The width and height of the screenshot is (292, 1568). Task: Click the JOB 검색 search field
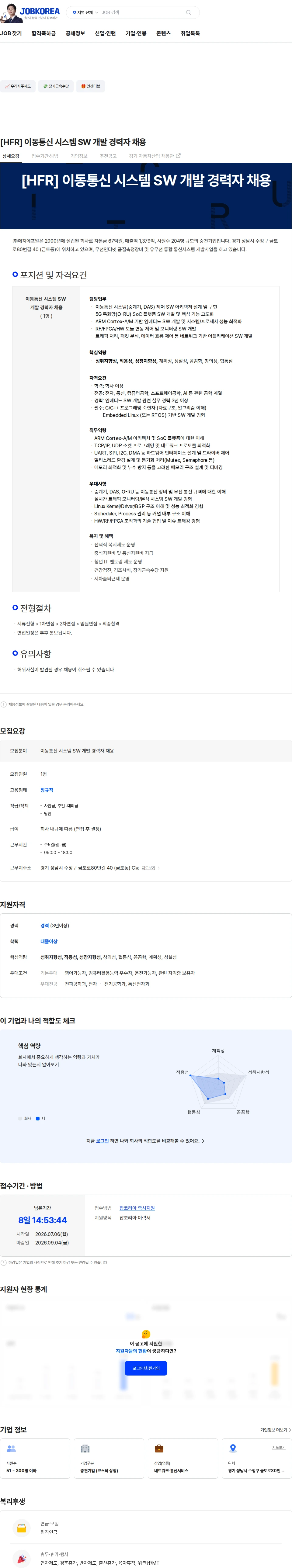(x=141, y=12)
